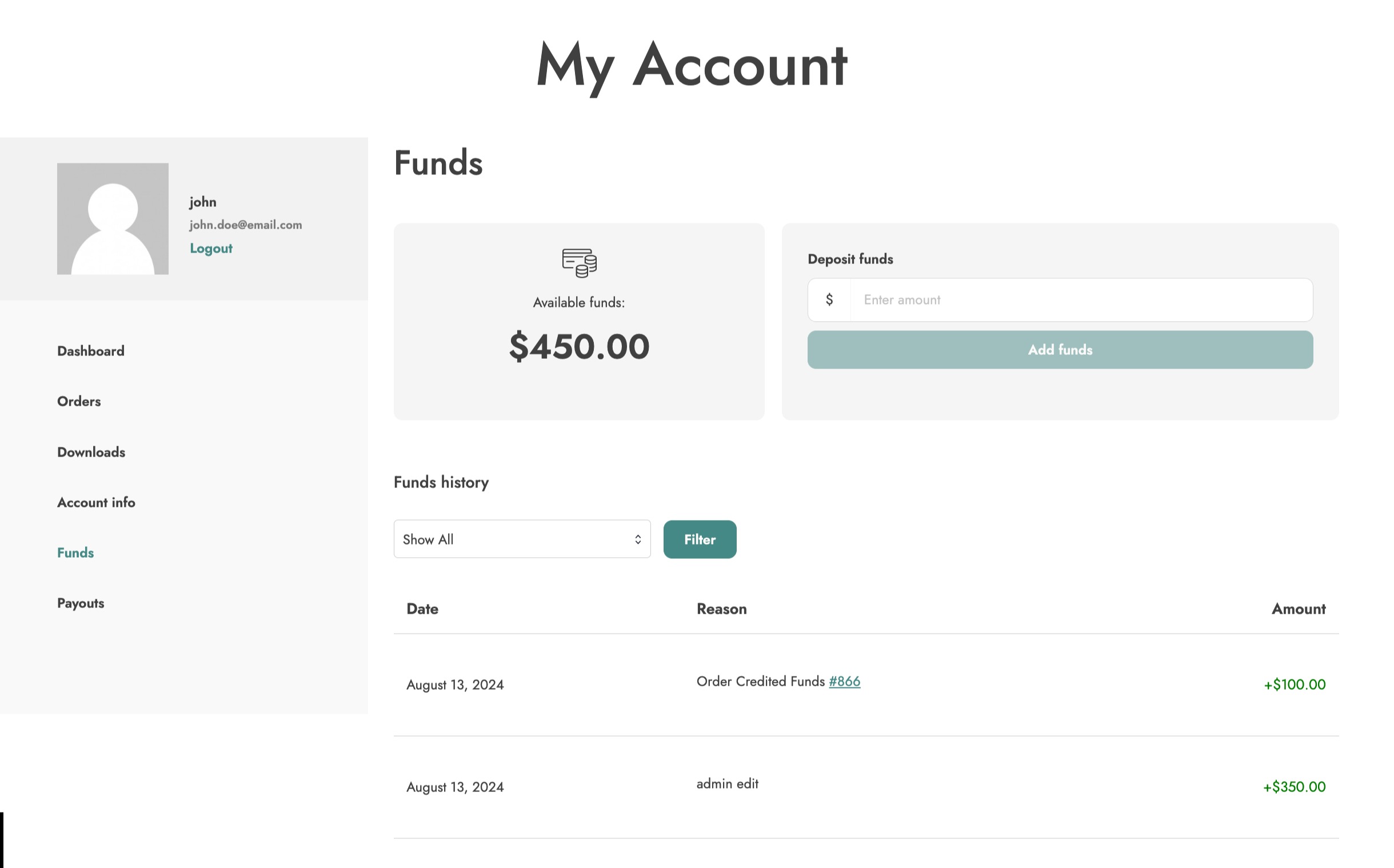Click the coins and card funds icon
Screen dimensions: 1394x868
[x=579, y=263]
